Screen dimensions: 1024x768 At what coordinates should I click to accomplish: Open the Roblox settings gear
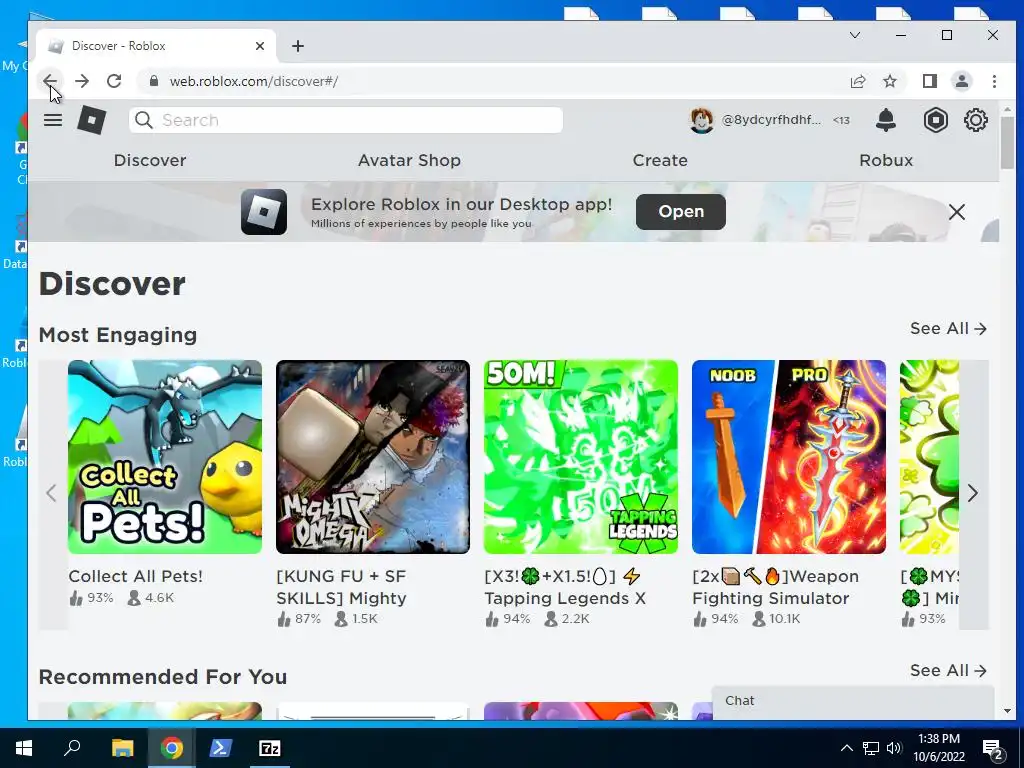(x=976, y=120)
